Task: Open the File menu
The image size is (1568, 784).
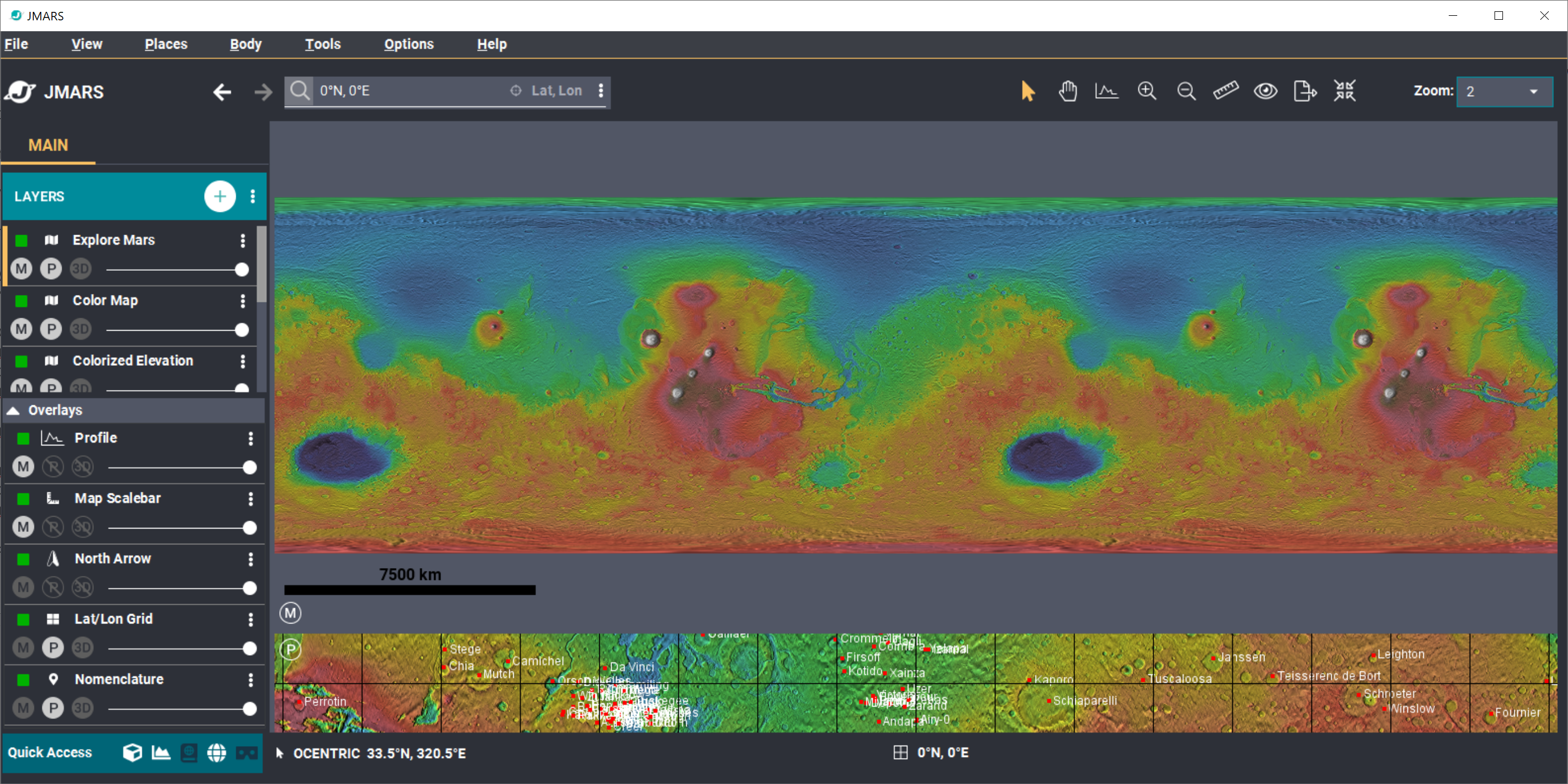Action: click(16, 44)
